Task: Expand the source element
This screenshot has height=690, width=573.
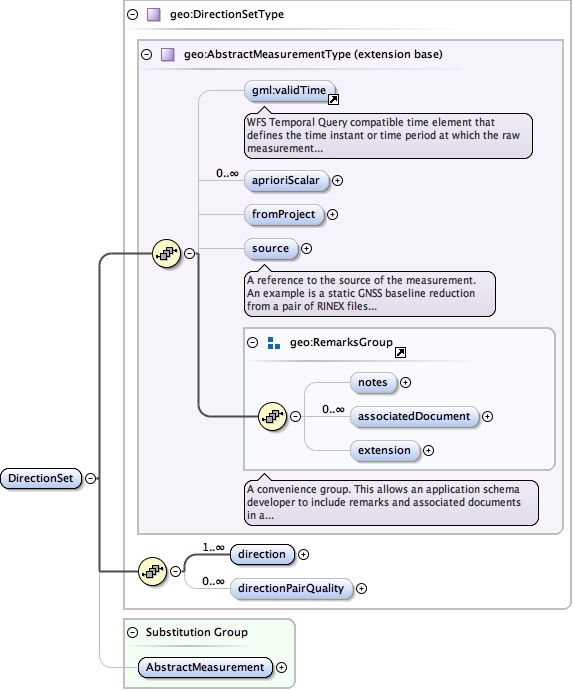Action: point(306,249)
